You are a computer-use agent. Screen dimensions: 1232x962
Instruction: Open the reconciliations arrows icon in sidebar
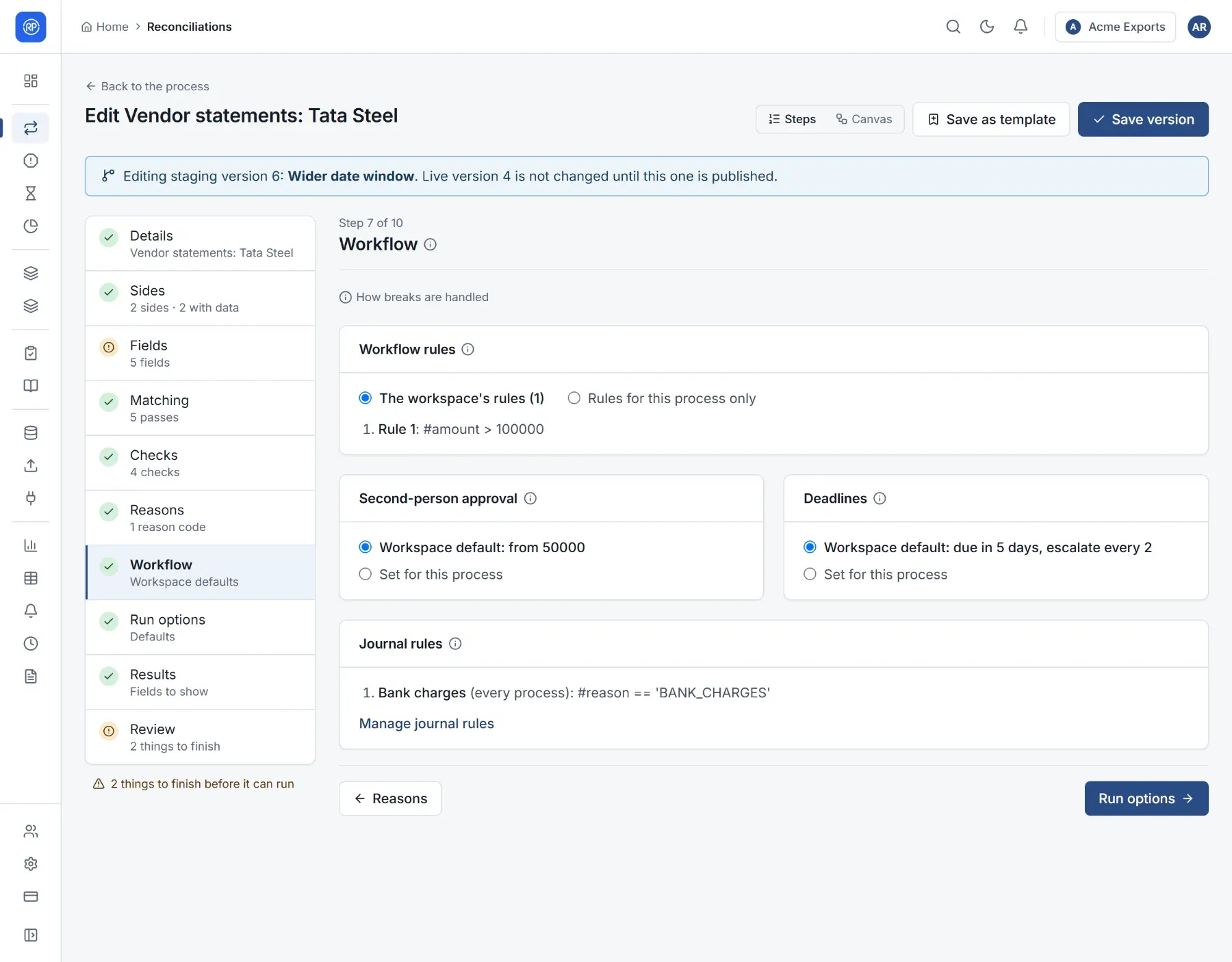point(31,128)
